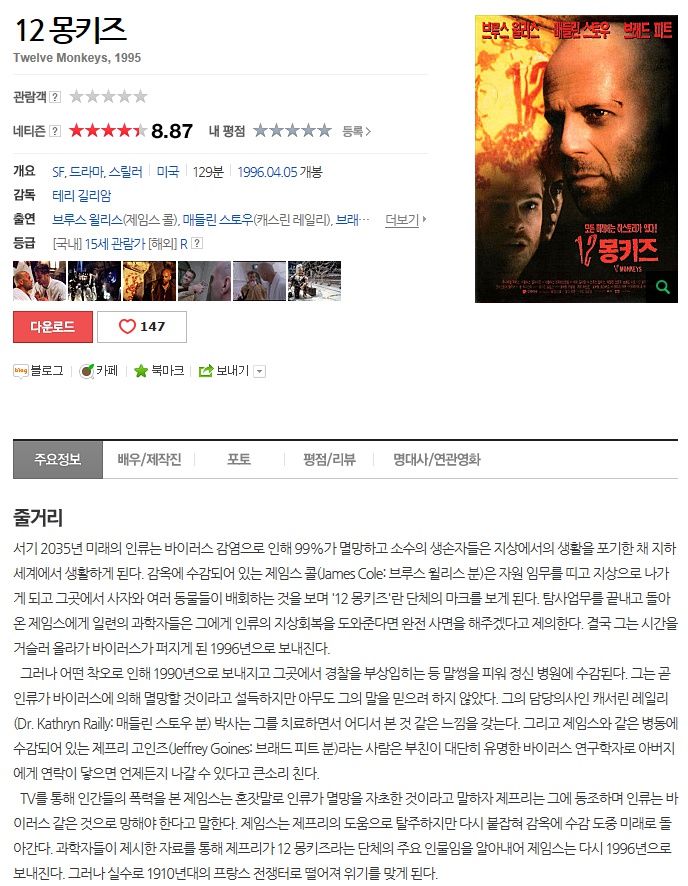Click the 보내기 share icon

[206, 371]
